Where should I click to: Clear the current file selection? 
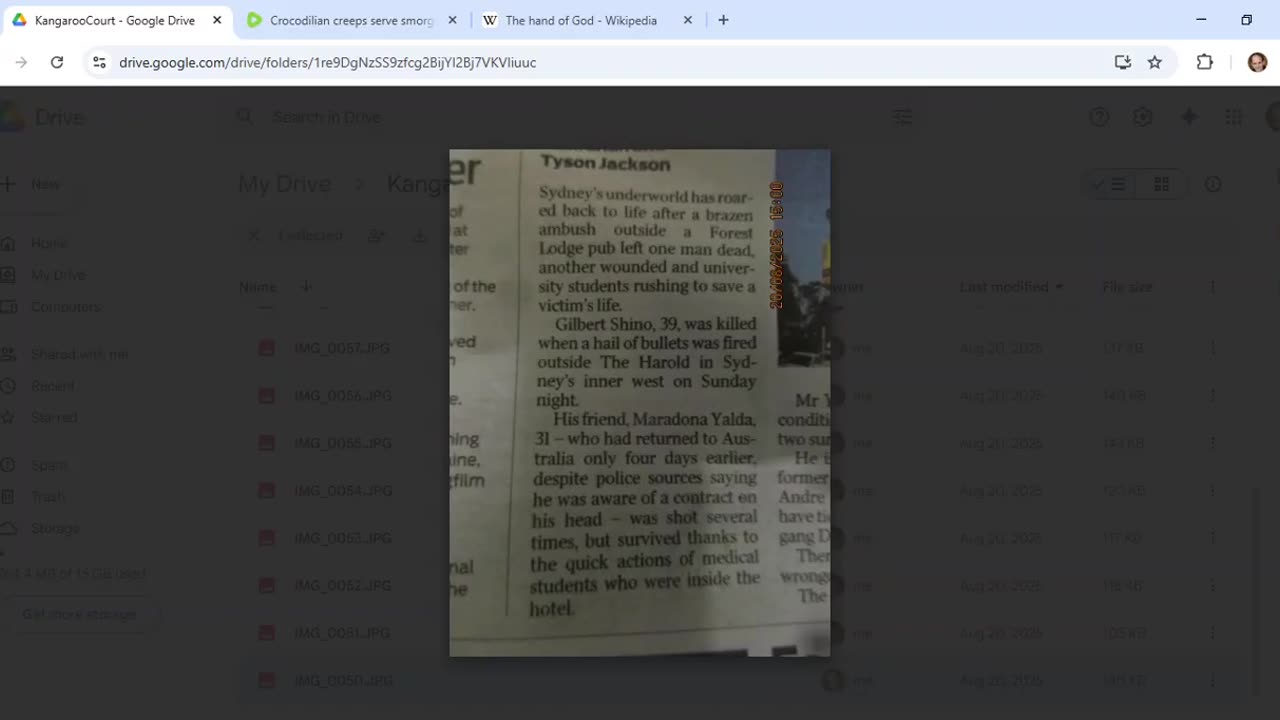(254, 235)
